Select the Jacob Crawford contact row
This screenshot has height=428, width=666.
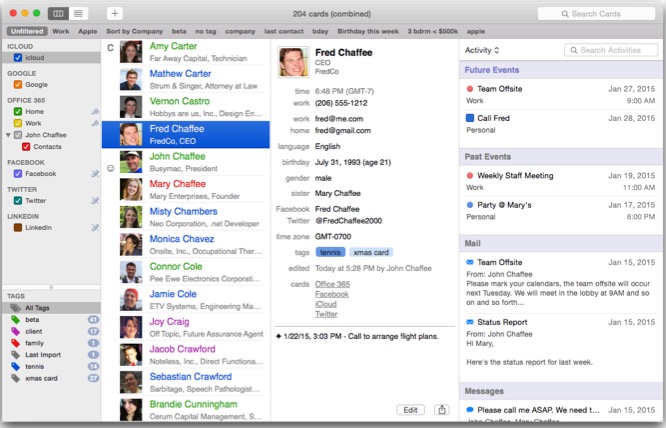pos(186,355)
